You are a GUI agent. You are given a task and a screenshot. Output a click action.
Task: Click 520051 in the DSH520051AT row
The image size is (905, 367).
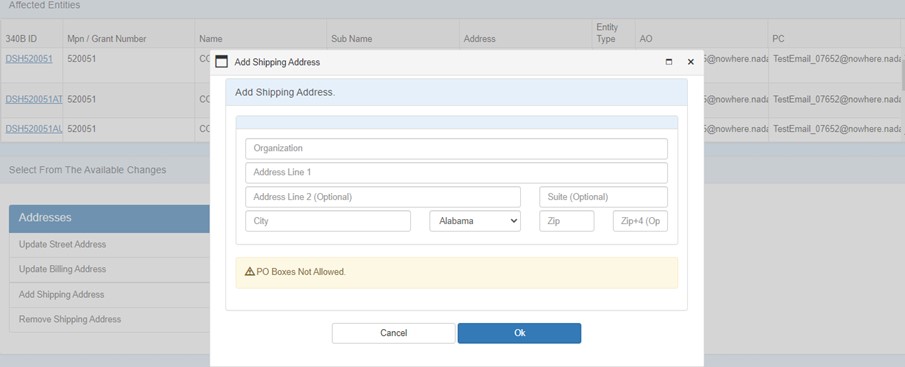(81, 99)
